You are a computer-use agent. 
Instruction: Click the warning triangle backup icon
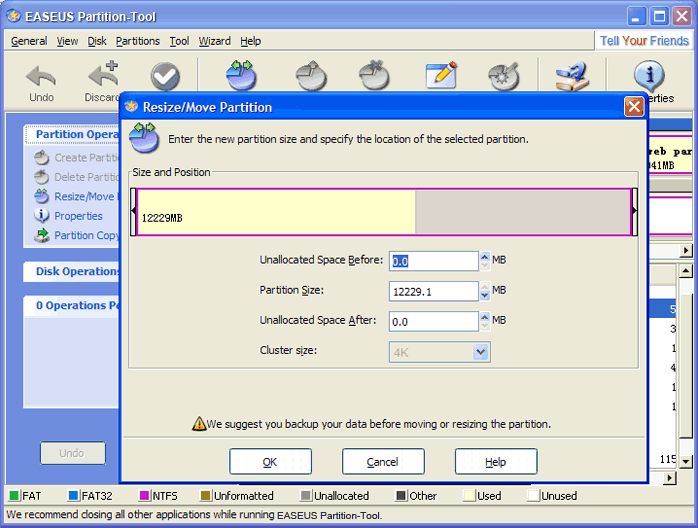[x=199, y=424]
